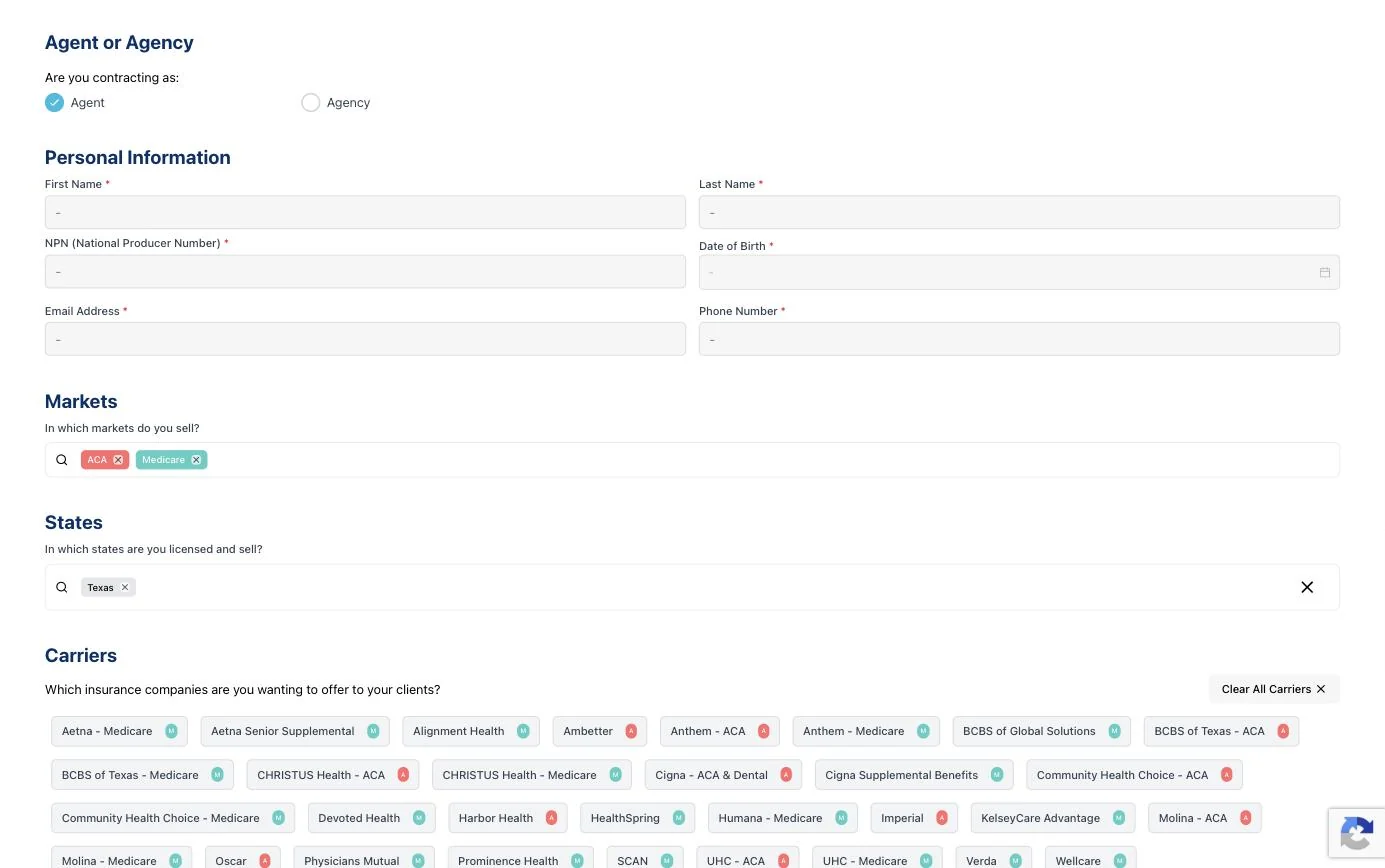This screenshot has height=868, width=1385.
Task: Click inside the Markets selection box
Action: point(692,460)
